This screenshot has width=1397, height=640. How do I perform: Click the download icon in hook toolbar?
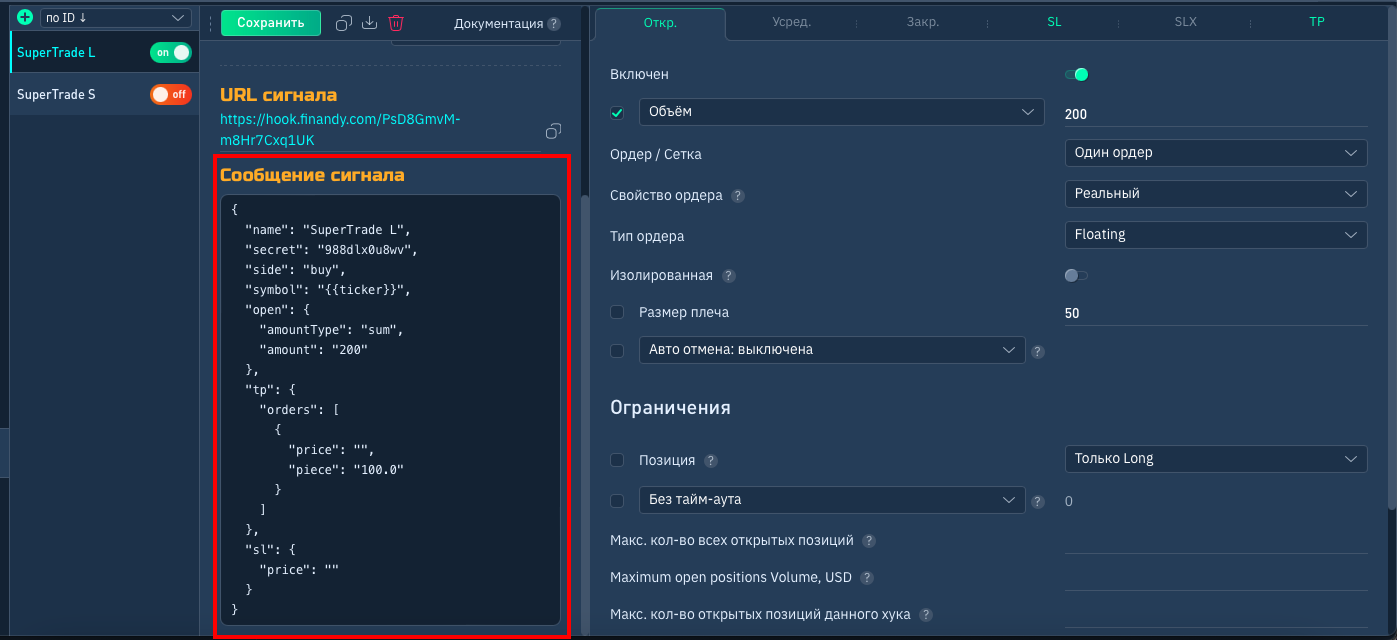369,23
